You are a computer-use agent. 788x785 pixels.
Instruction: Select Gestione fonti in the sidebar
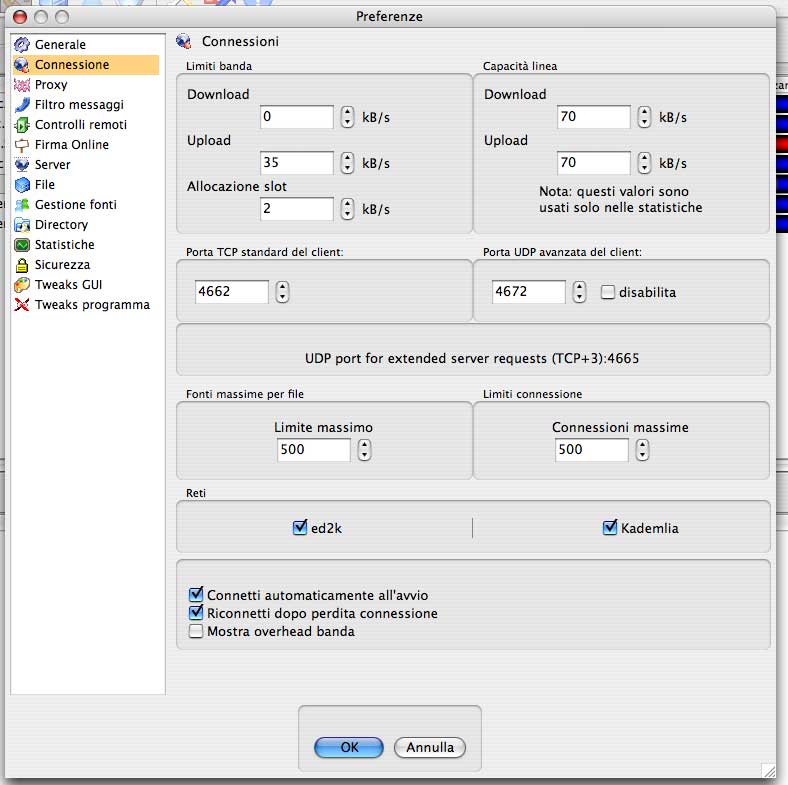(75, 205)
